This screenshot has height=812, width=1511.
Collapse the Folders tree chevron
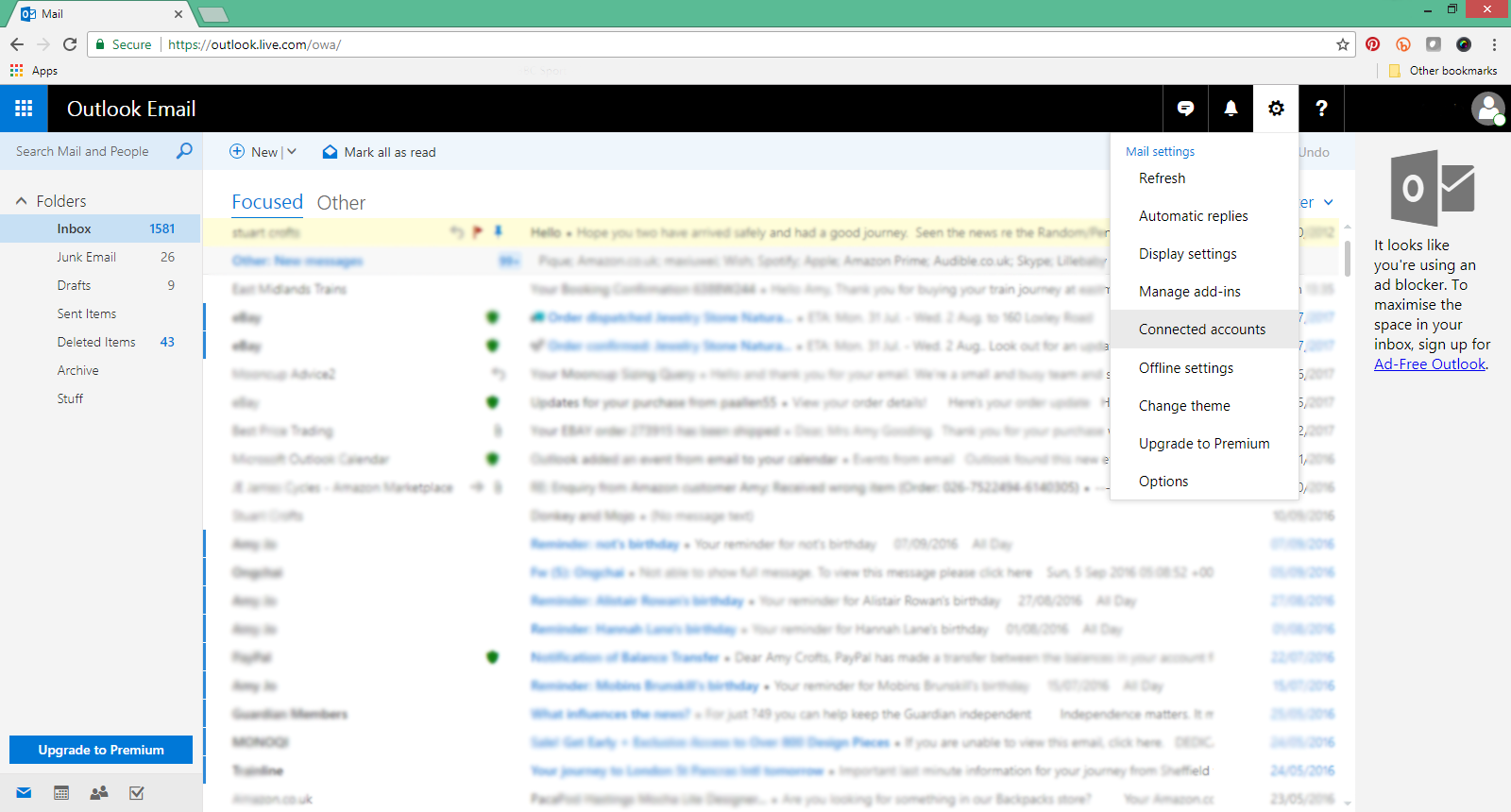[21, 201]
